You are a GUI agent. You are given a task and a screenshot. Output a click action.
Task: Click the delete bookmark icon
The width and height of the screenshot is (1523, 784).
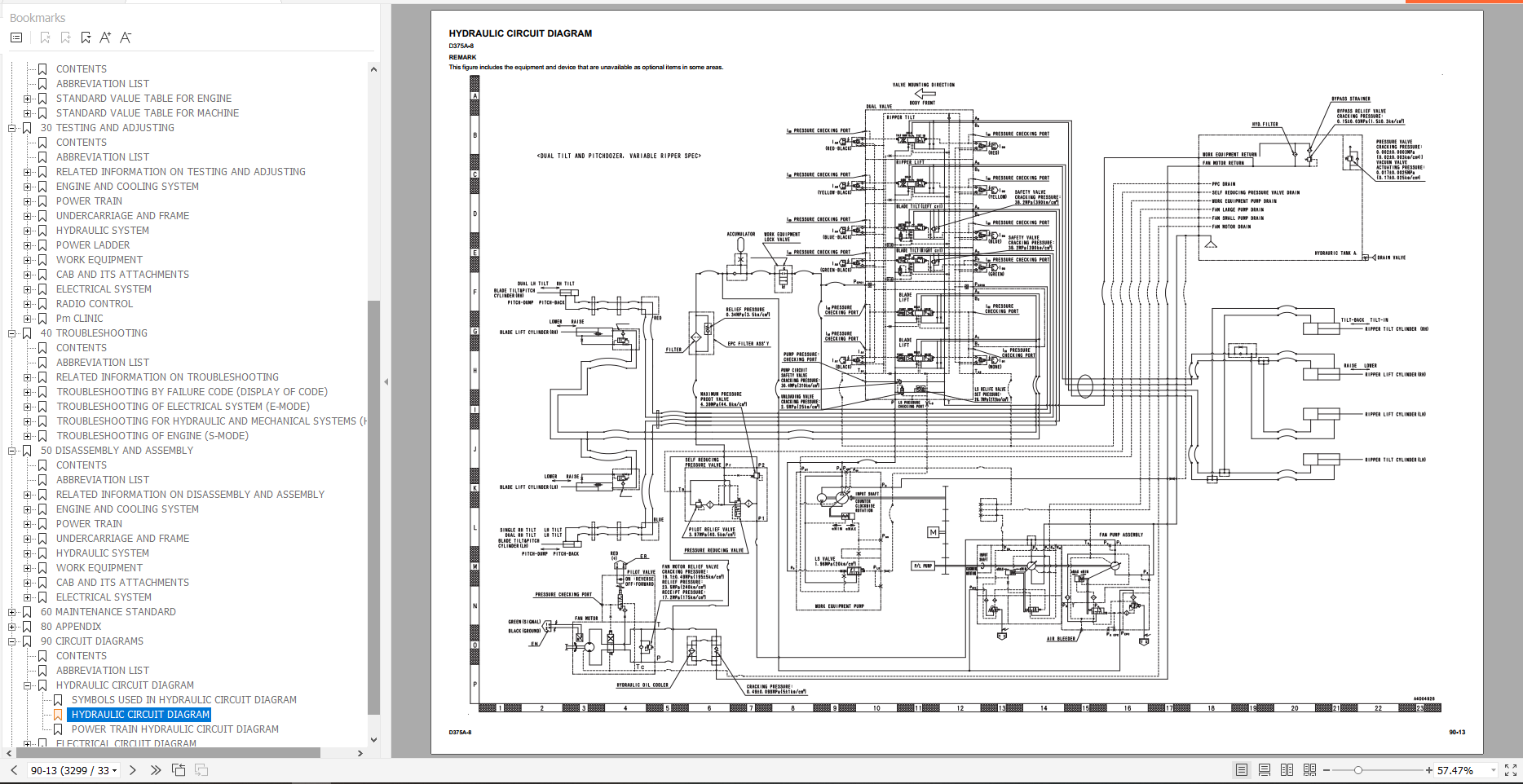(x=45, y=37)
